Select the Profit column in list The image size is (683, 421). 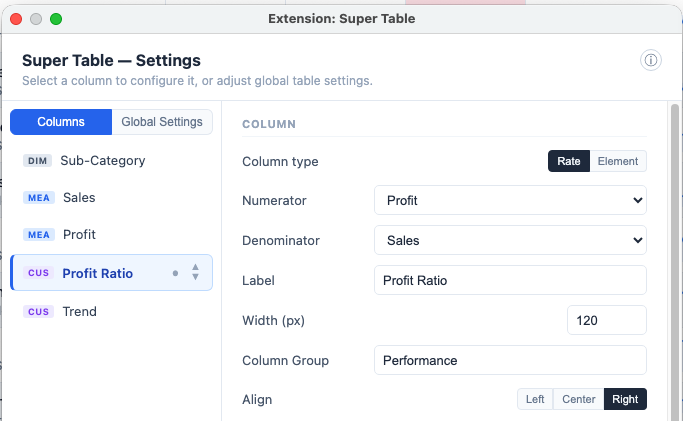[x=112, y=235]
